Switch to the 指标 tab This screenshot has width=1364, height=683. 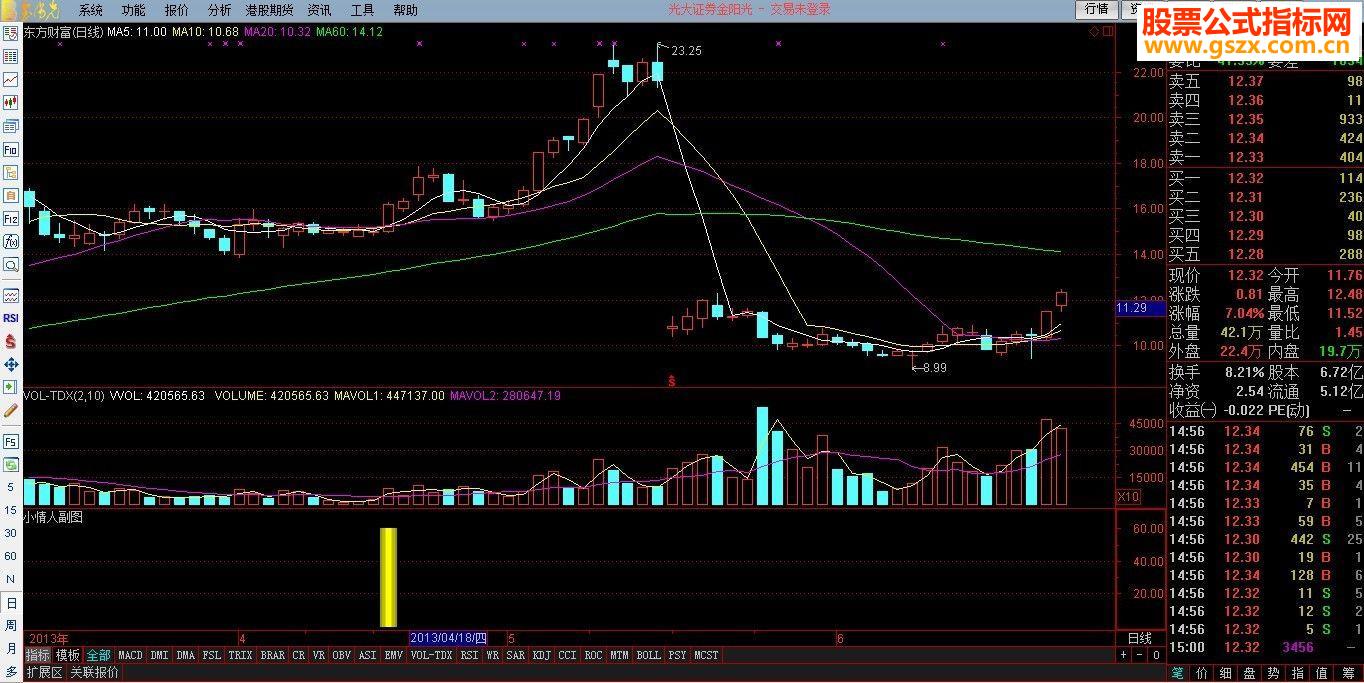click(38, 655)
